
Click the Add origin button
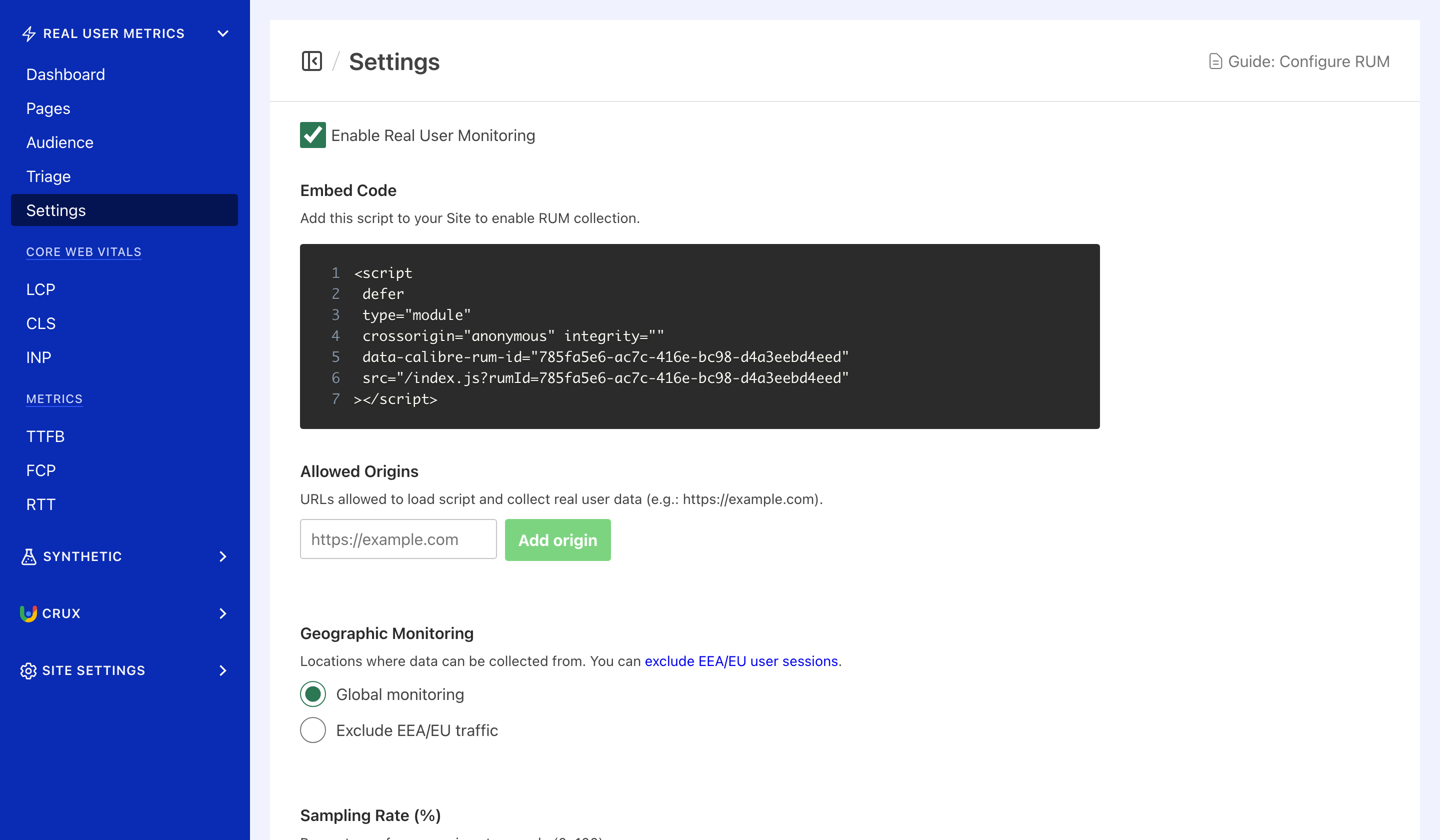tap(557, 539)
